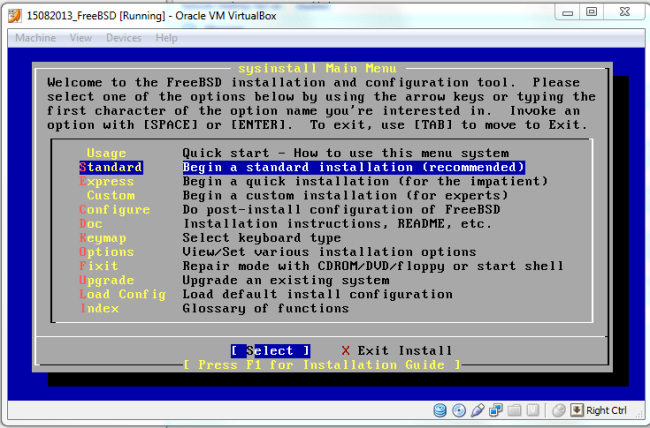The width and height of the screenshot is (650, 428).
Task: Click Exit Install button
Action: point(396,351)
